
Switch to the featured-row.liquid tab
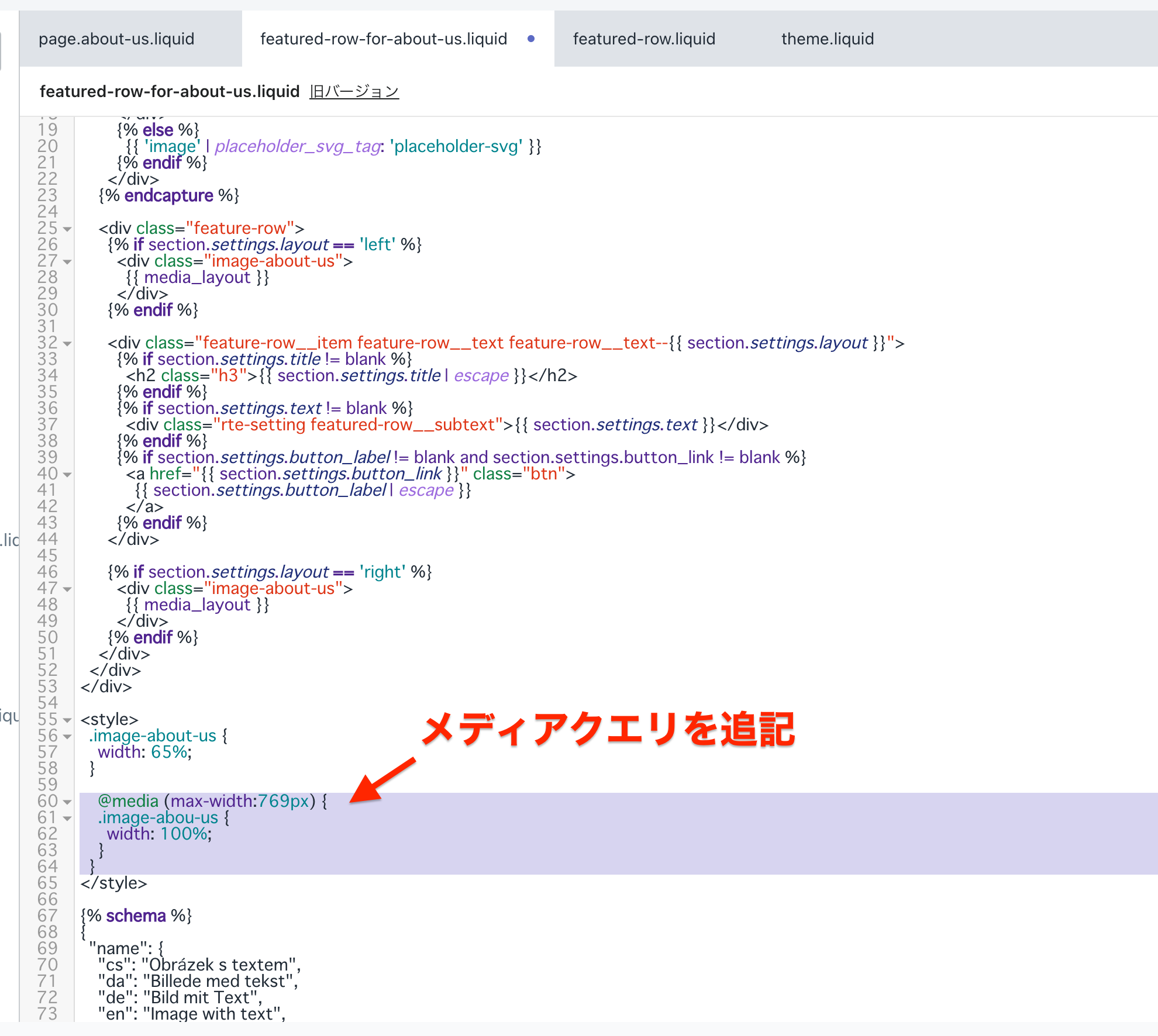(x=643, y=39)
